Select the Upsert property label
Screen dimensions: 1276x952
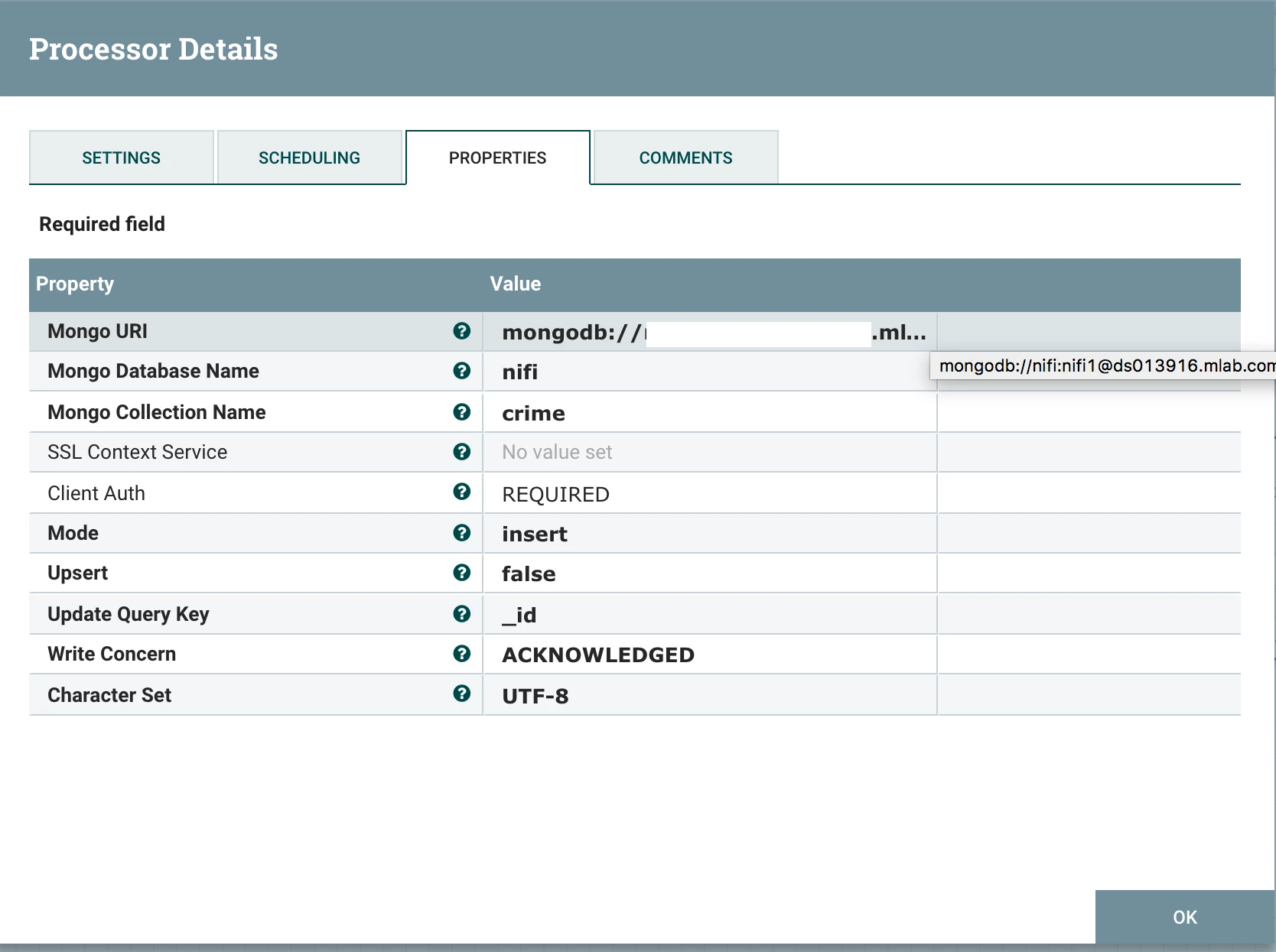78,573
